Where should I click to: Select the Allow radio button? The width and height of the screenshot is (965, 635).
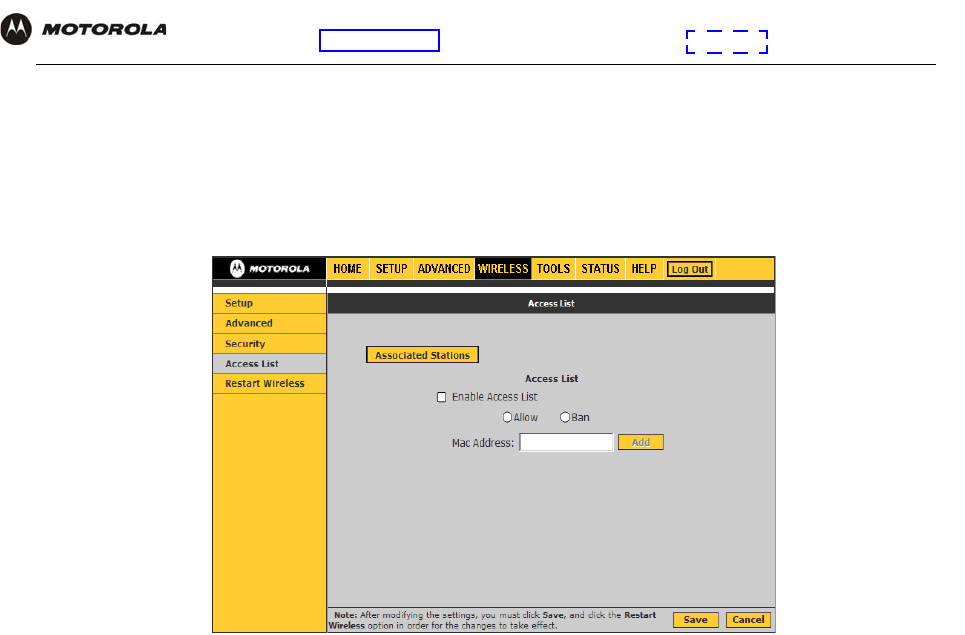507,418
